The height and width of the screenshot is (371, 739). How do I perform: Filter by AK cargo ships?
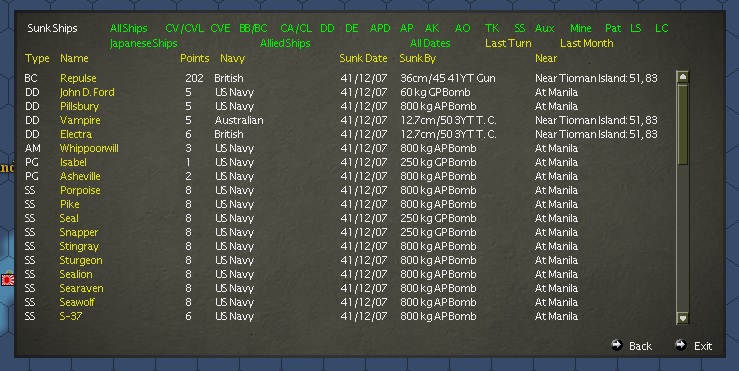tap(432, 28)
